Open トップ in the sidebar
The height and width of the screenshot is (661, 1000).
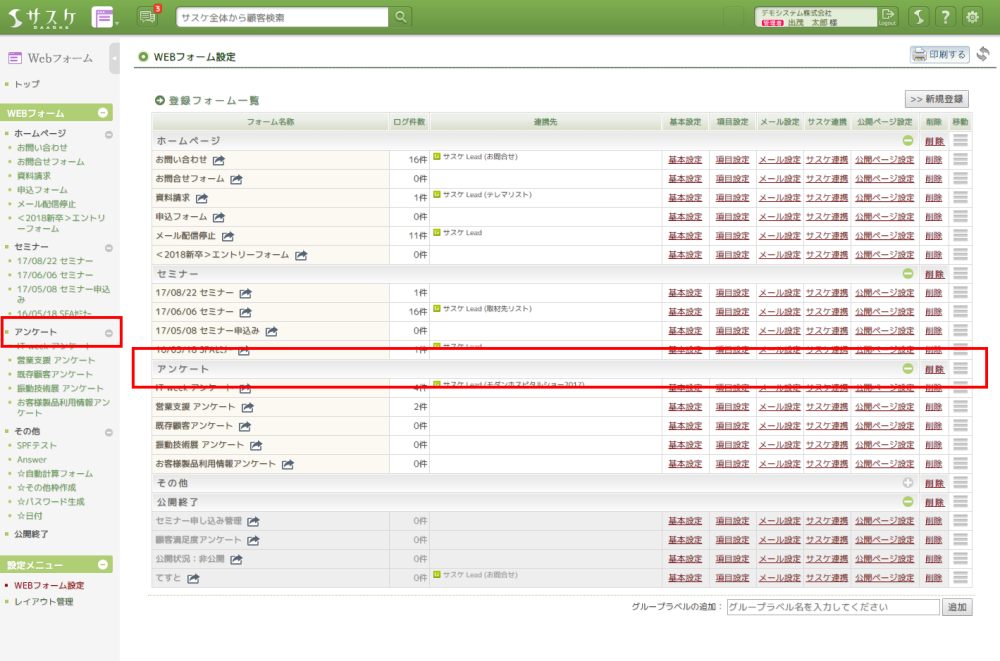click(x=27, y=85)
